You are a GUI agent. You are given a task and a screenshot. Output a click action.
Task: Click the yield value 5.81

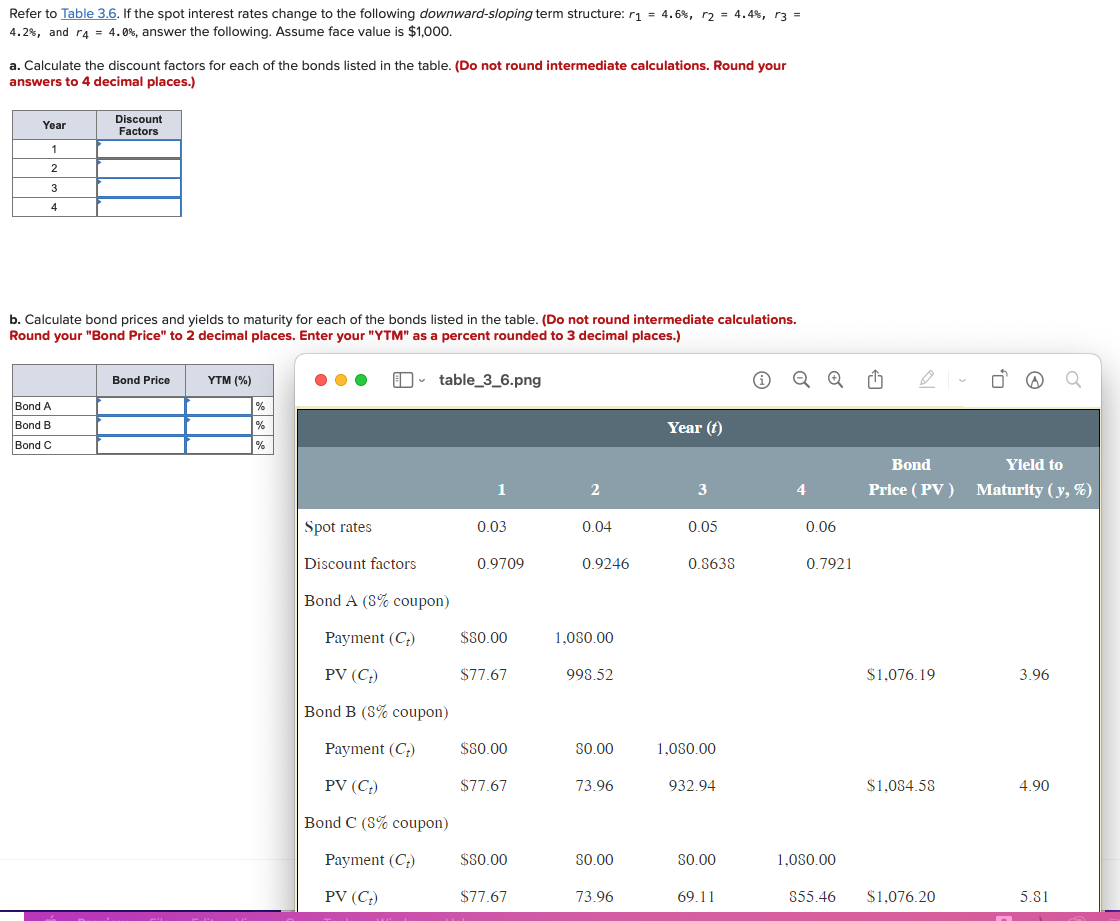[1034, 896]
